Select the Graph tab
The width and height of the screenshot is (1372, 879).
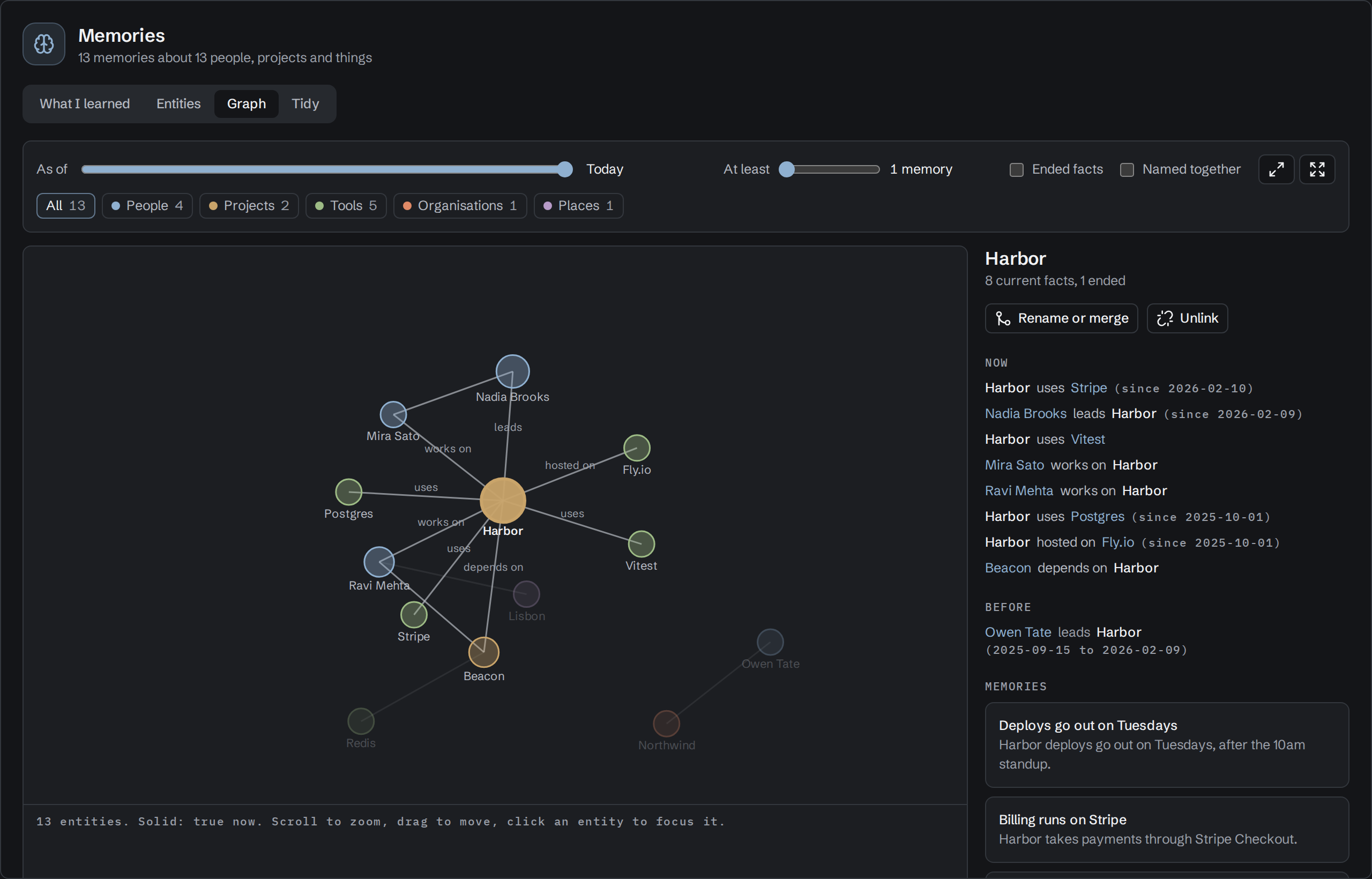point(247,104)
